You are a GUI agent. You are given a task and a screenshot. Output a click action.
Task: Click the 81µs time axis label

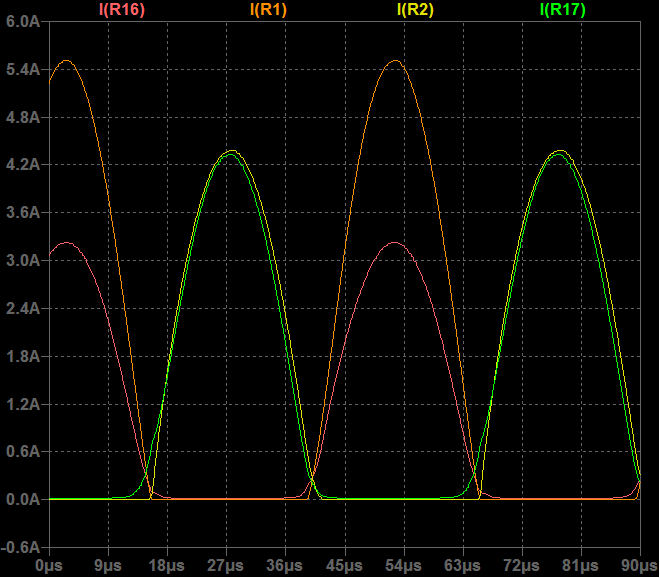pyautogui.click(x=581, y=565)
